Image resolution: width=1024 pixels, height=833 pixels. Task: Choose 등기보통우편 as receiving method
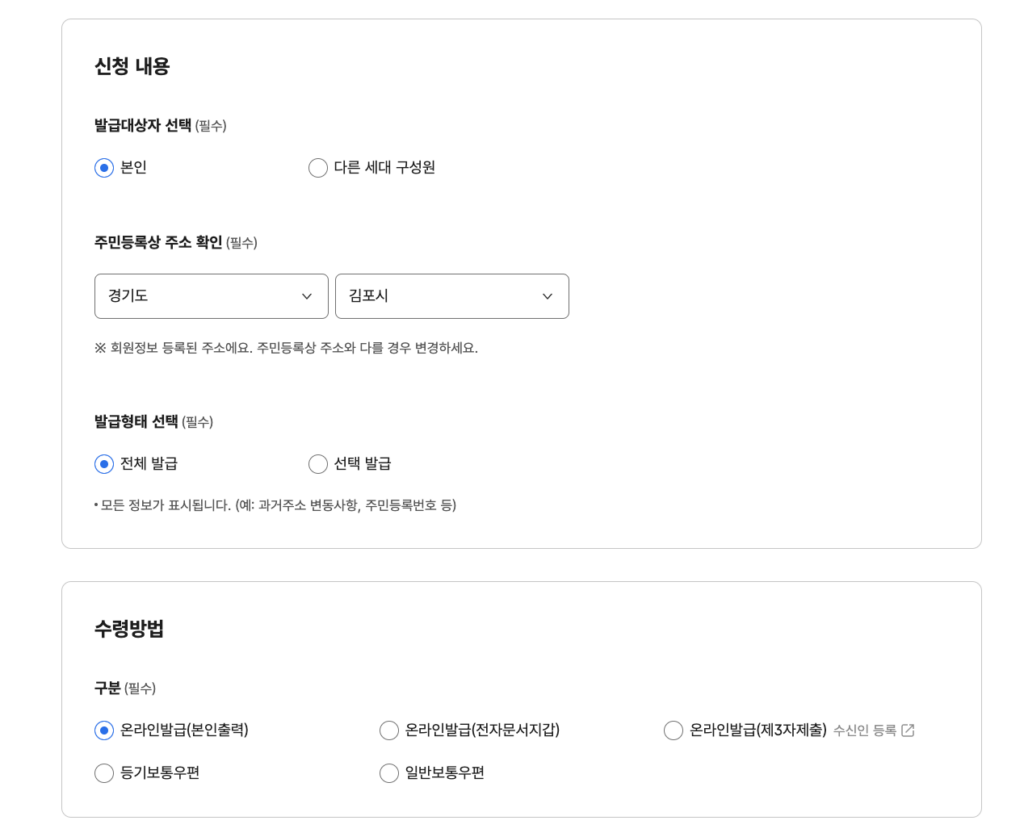104,771
